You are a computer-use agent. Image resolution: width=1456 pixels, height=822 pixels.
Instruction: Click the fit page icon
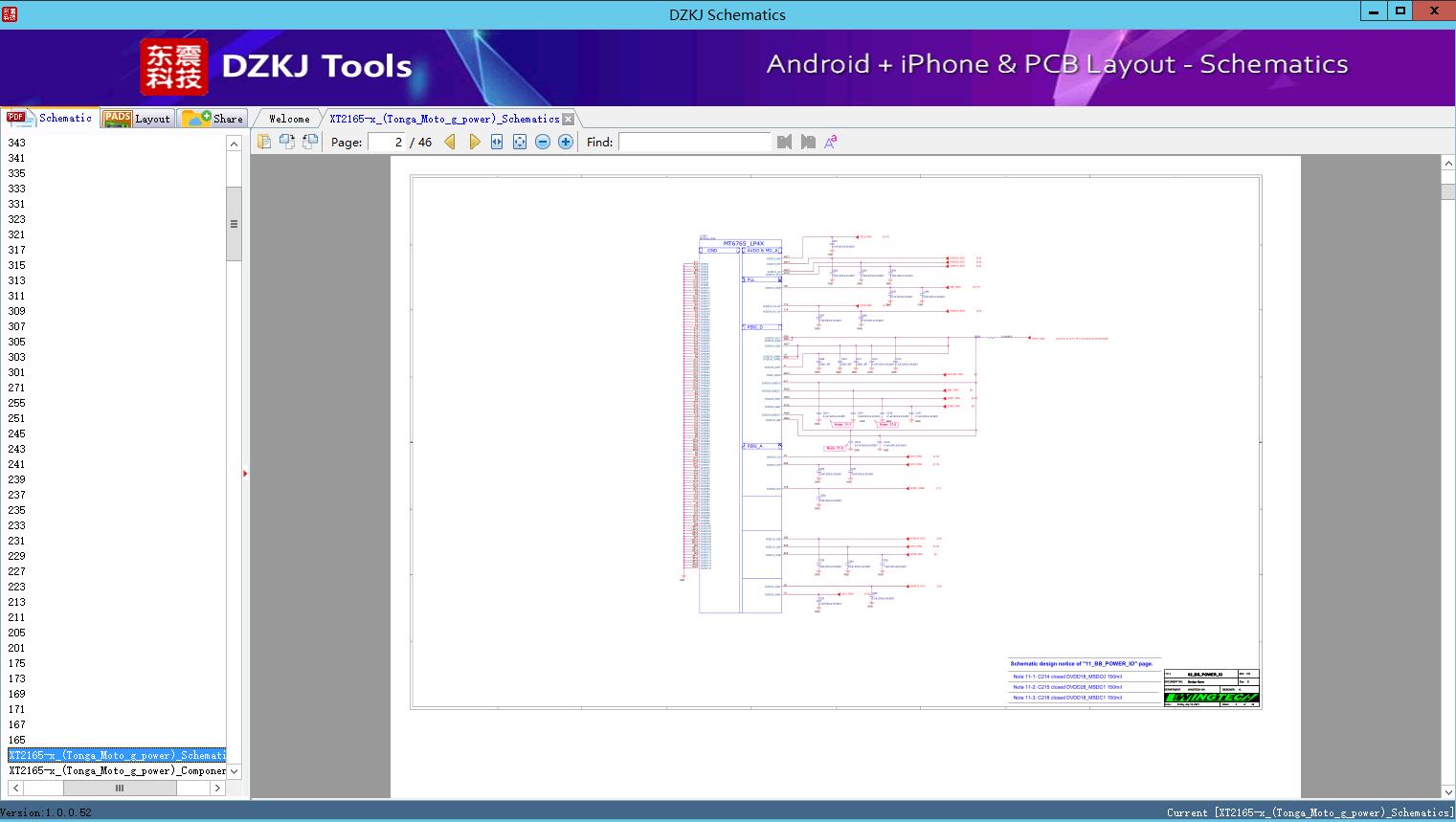pos(520,142)
